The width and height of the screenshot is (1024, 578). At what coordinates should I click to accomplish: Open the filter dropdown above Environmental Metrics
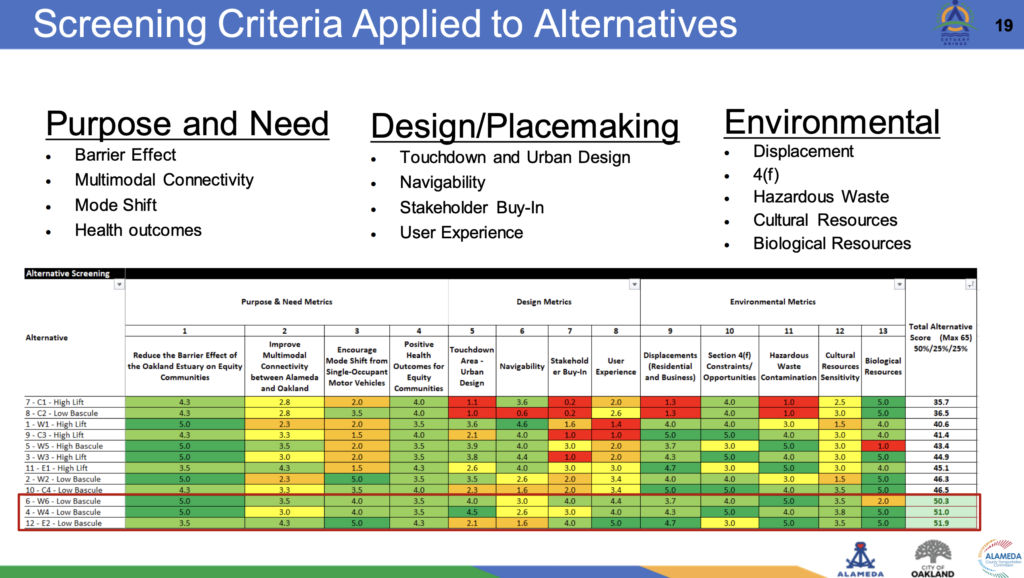point(902,283)
